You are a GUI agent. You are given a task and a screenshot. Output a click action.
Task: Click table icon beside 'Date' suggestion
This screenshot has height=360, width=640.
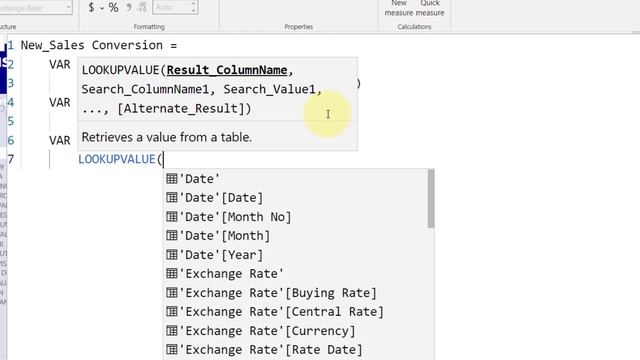tap(172, 178)
